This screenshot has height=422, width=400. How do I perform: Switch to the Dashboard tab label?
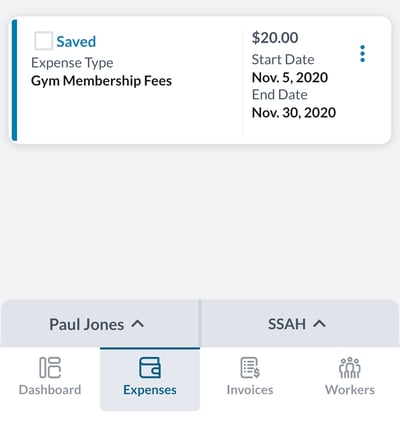point(50,390)
